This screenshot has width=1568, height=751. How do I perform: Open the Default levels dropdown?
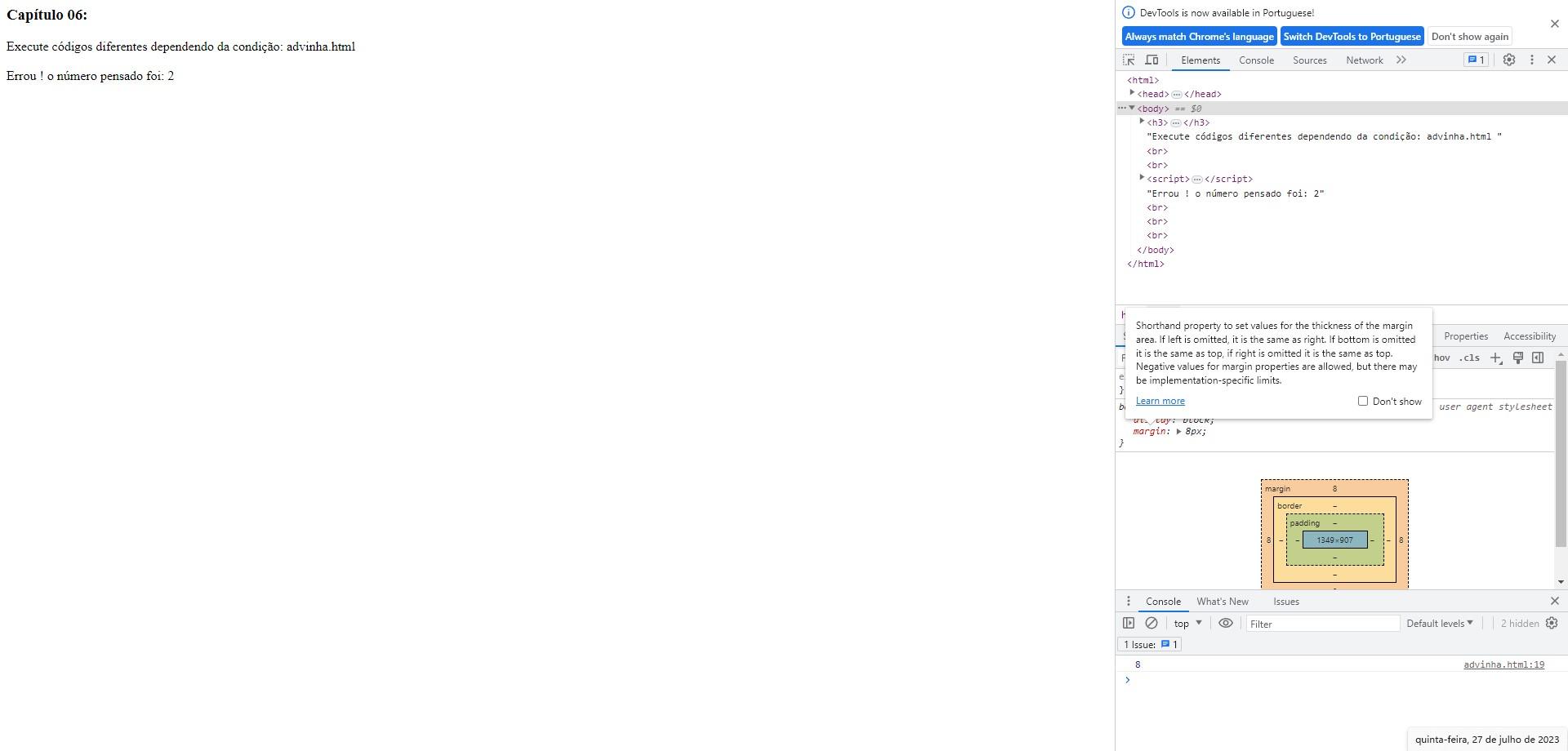point(1440,624)
